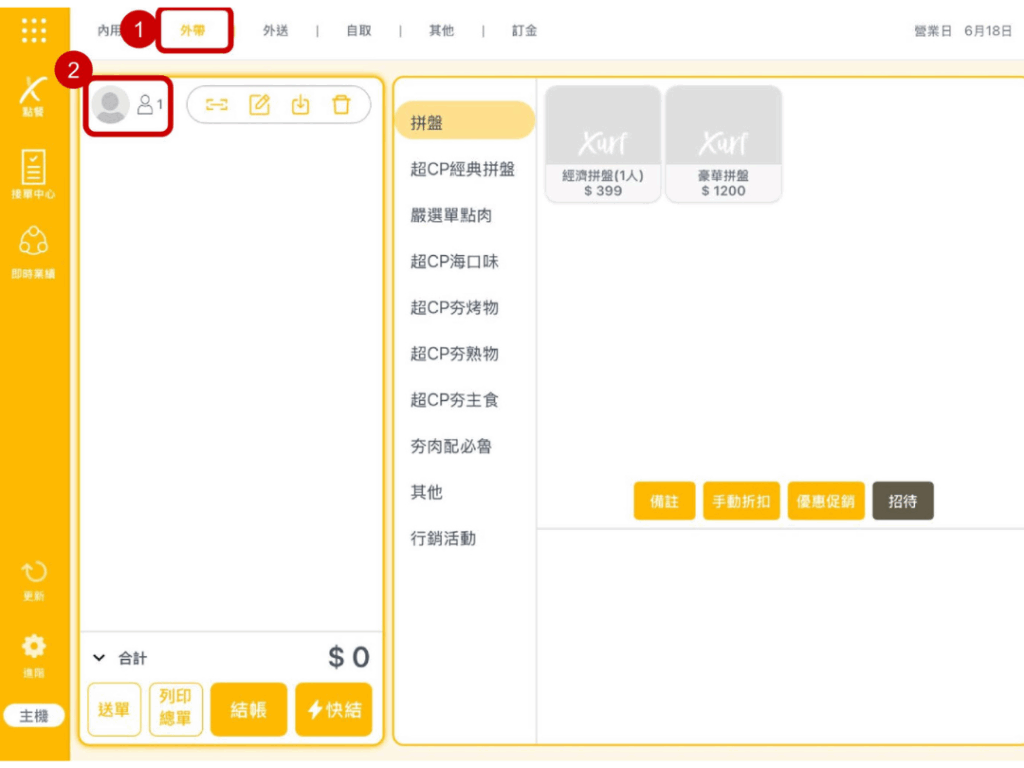This screenshot has width=1024, height=768.
Task: Open the app grid menu icon
Action: click(34, 30)
